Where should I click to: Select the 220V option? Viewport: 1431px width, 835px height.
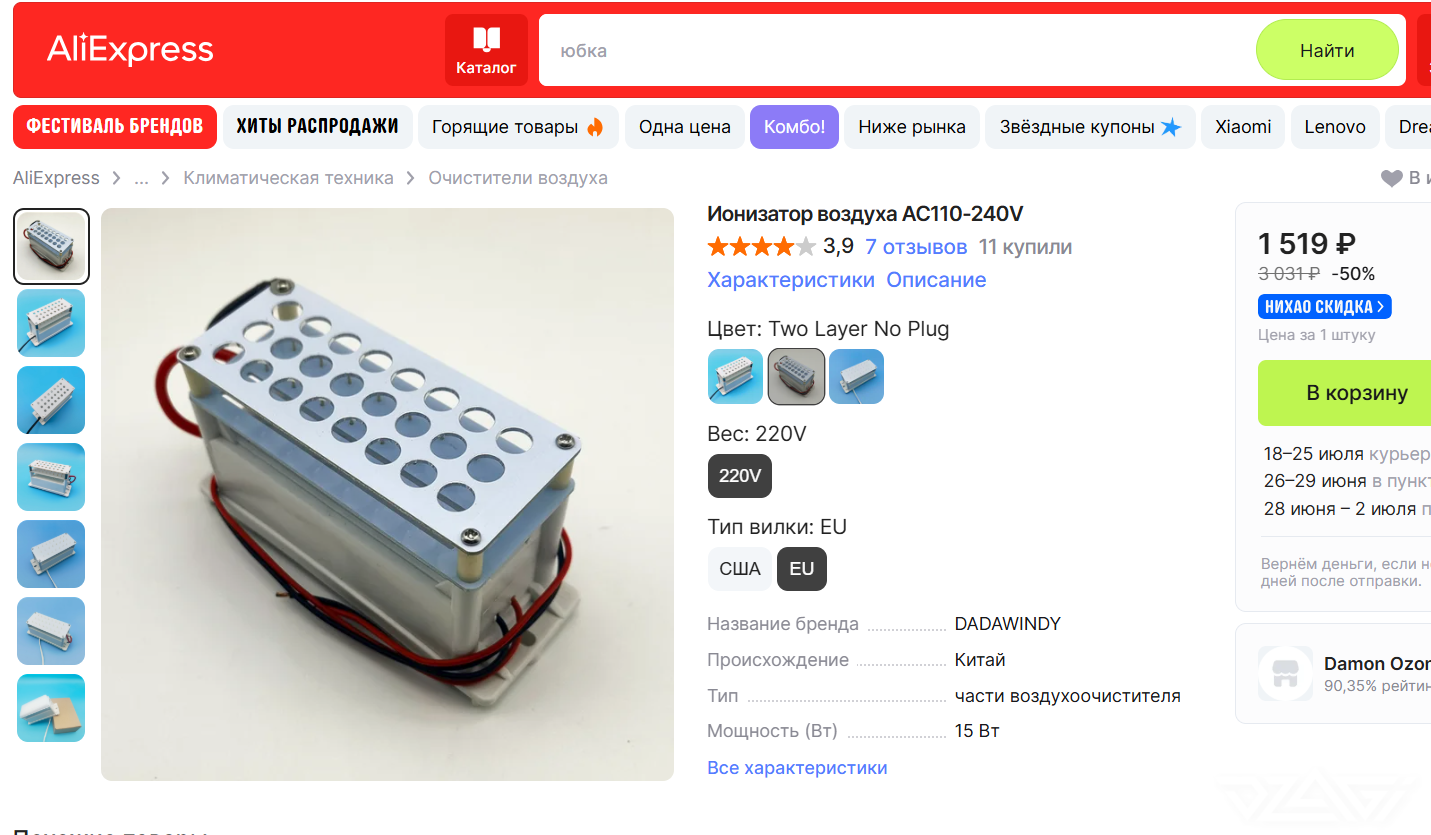tap(740, 476)
